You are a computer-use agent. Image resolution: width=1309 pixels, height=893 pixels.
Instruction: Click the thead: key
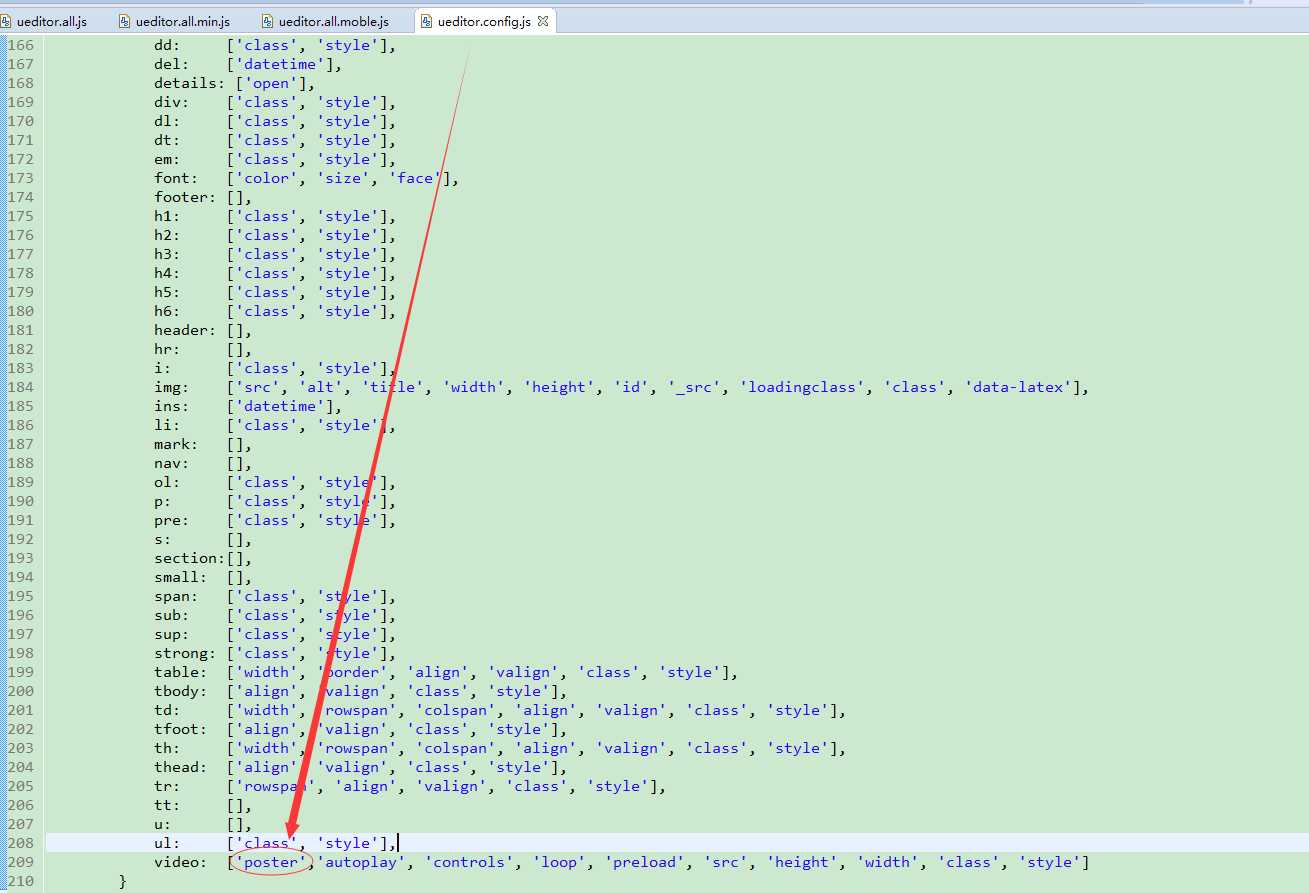[x=181, y=767]
